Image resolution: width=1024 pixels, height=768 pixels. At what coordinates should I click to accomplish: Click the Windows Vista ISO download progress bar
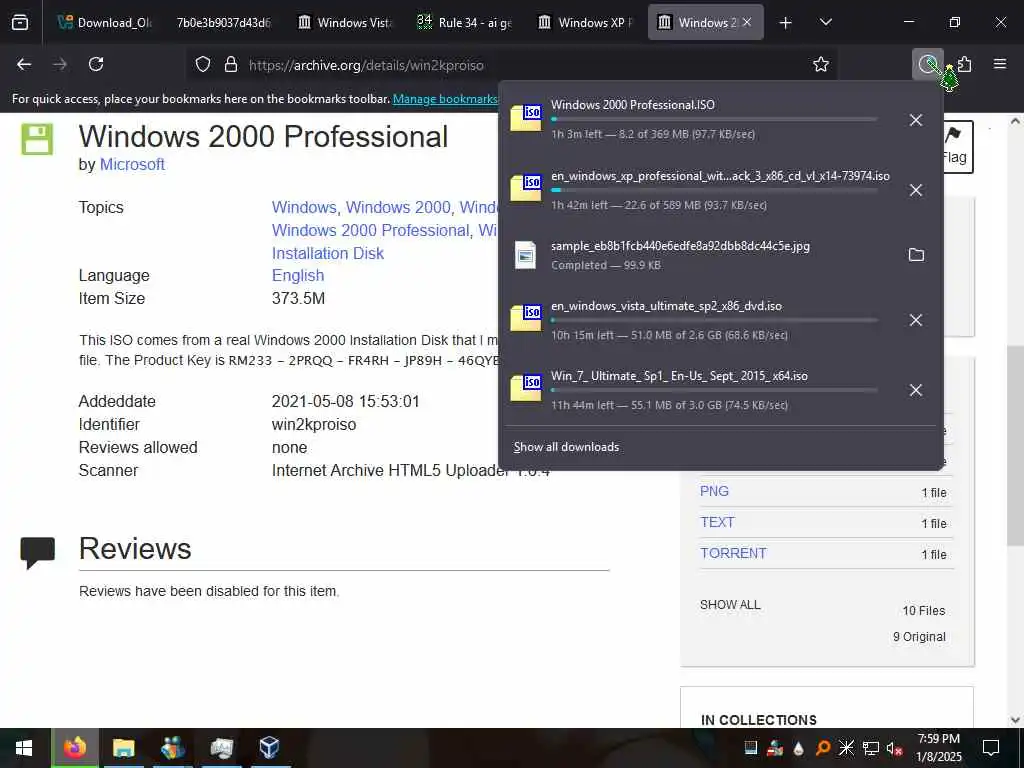[714, 320]
